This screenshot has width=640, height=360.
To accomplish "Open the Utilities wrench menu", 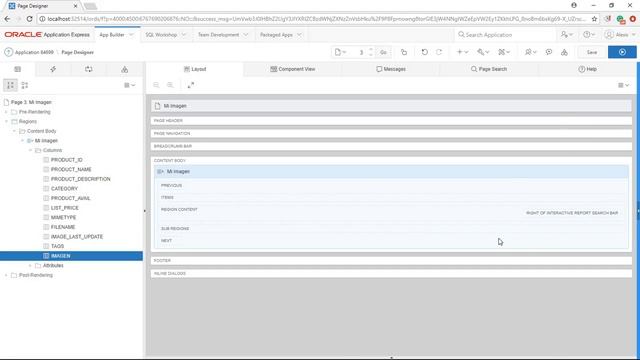I will 483,52.
